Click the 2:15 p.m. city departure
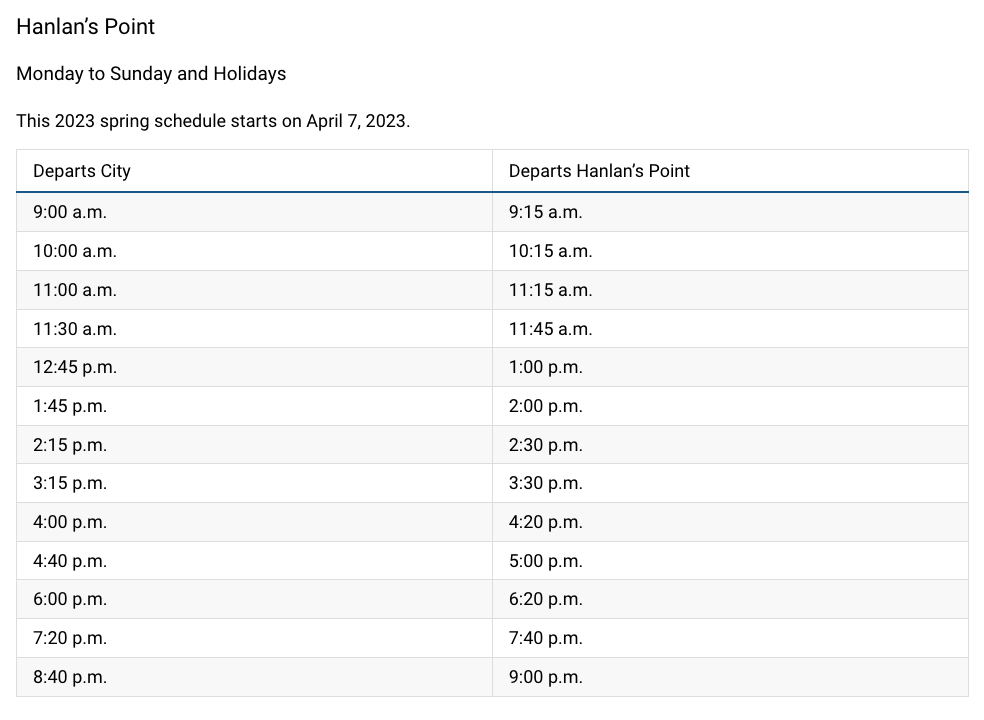 coord(70,445)
